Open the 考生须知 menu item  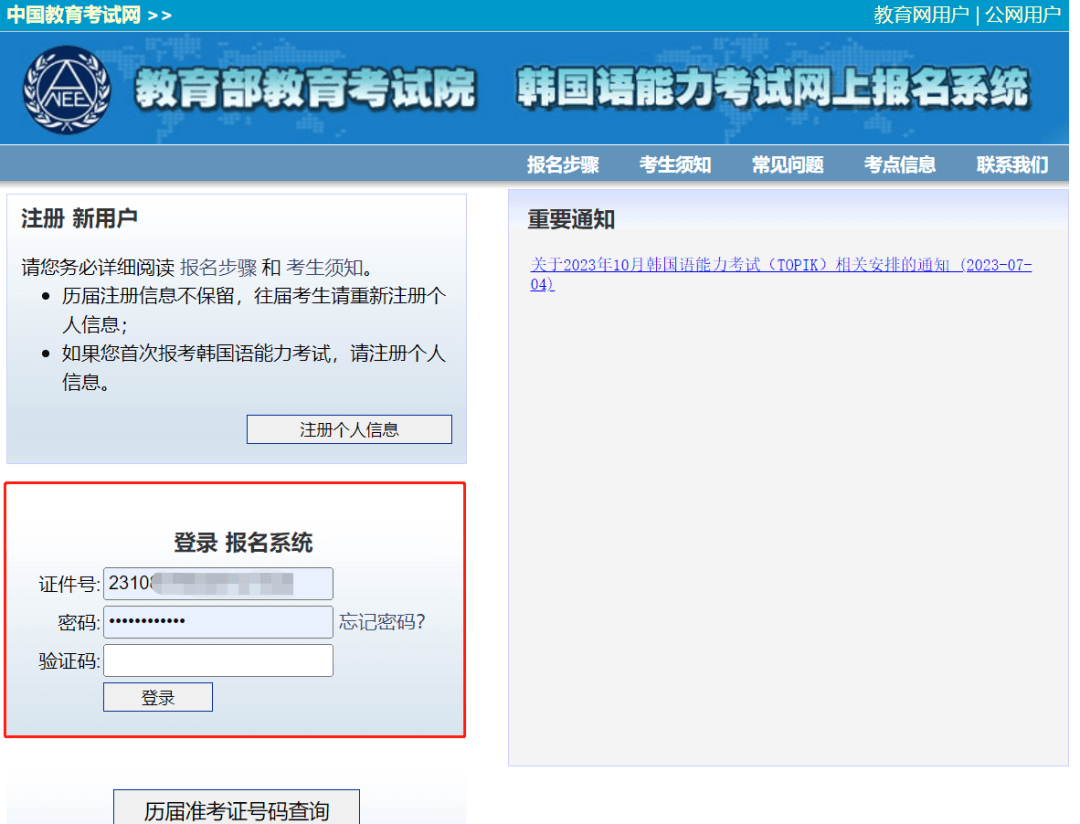(x=675, y=165)
